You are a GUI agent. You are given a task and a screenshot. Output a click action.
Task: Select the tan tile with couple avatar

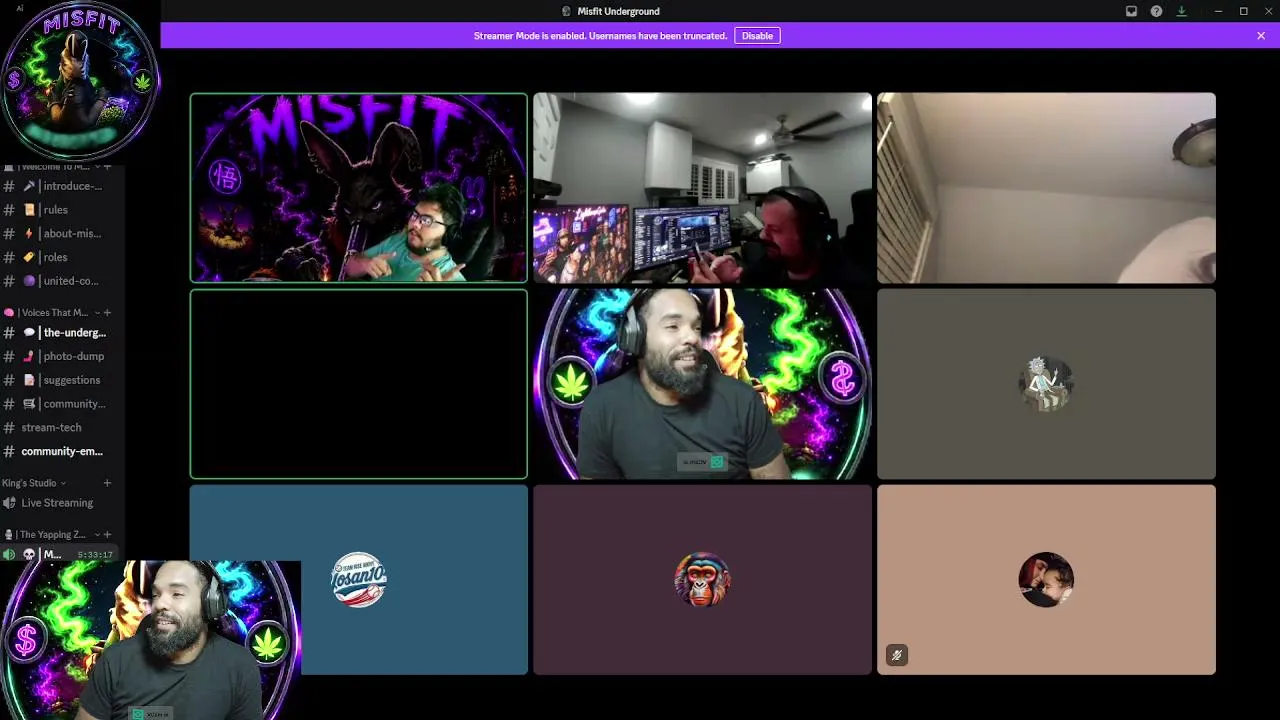1046,580
